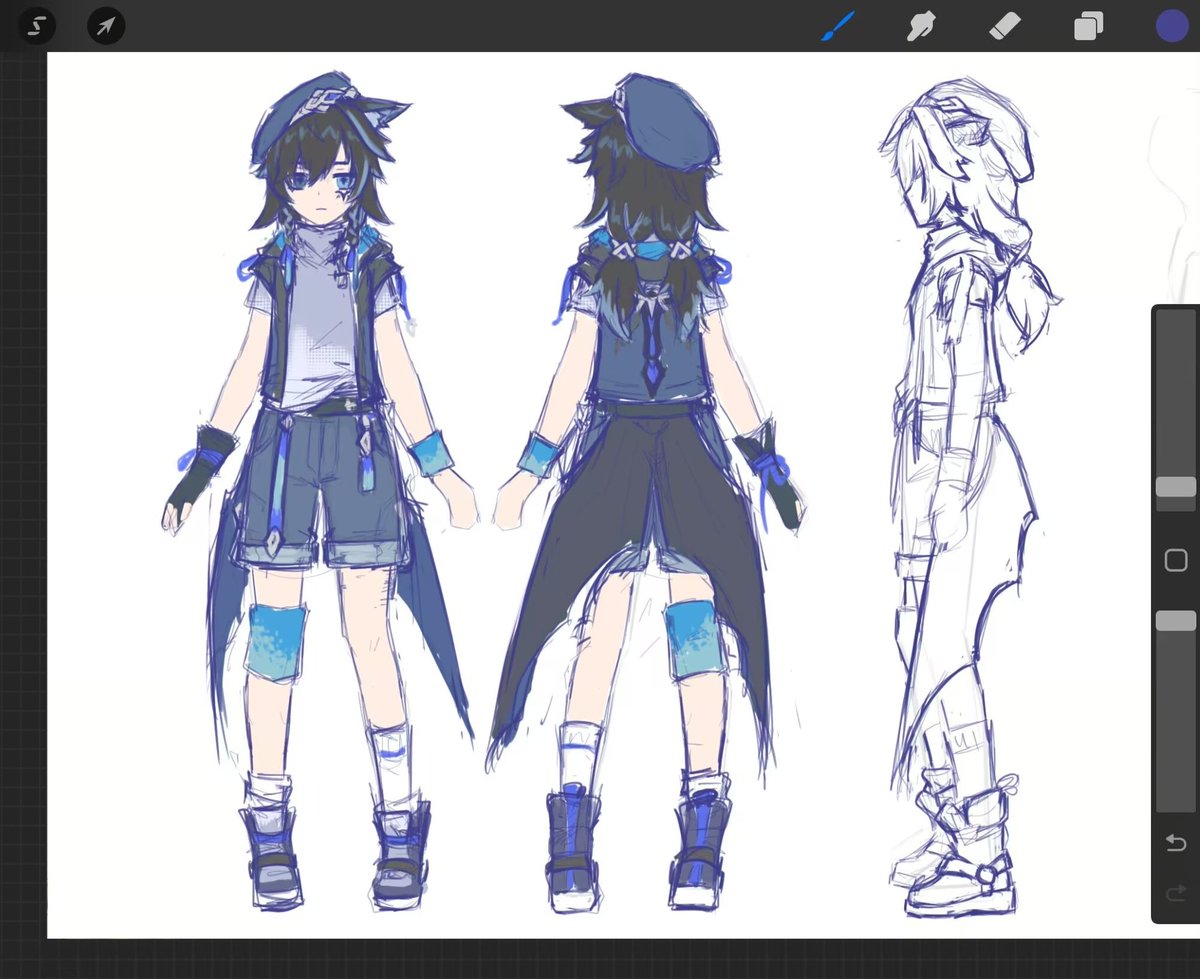
Task: Select the Brush tool
Action: [x=838, y=26]
